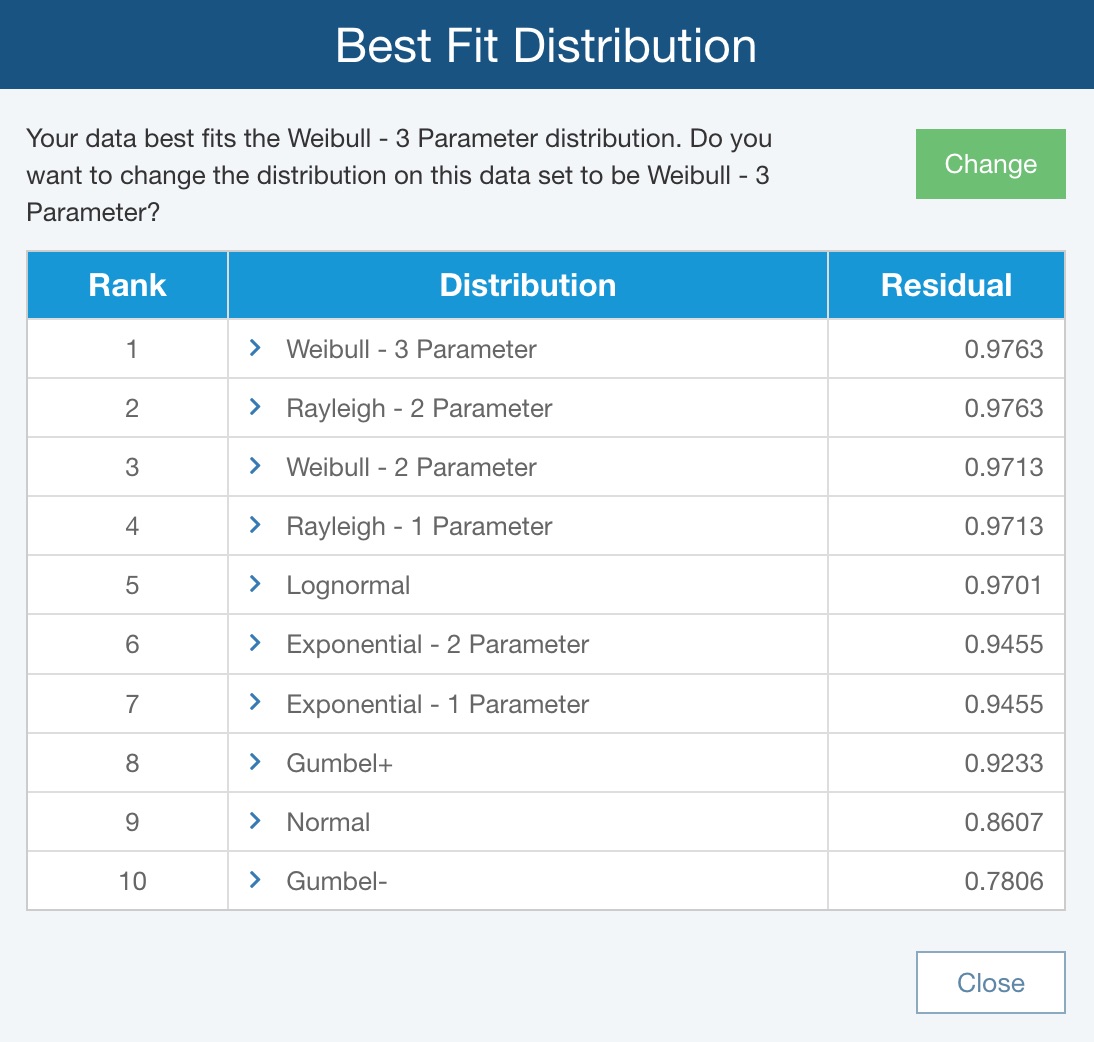Expand the Normal distribution row chevron
The image size is (1094, 1042).
pyautogui.click(x=255, y=821)
